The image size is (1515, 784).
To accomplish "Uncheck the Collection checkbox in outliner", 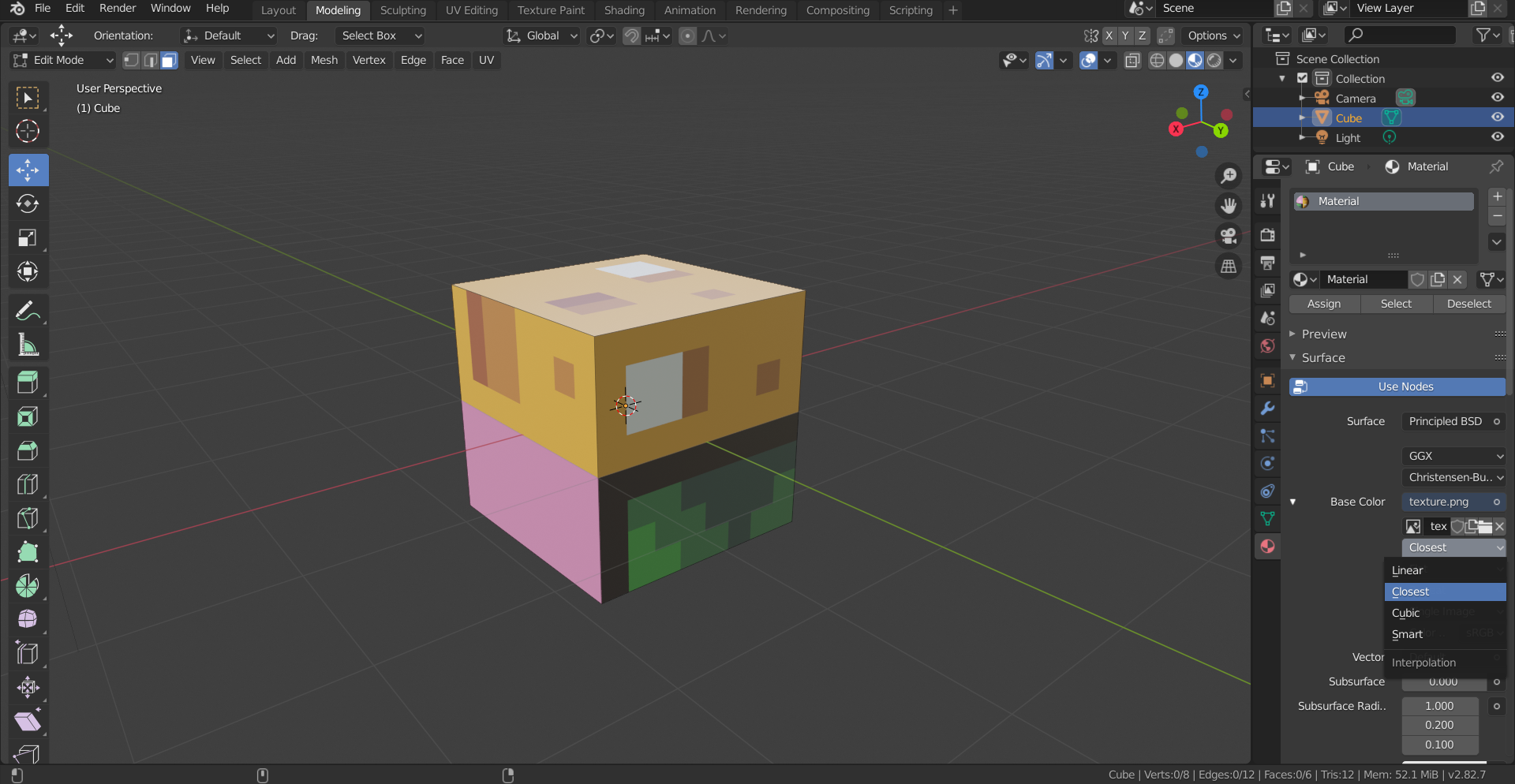I will coord(1303,78).
